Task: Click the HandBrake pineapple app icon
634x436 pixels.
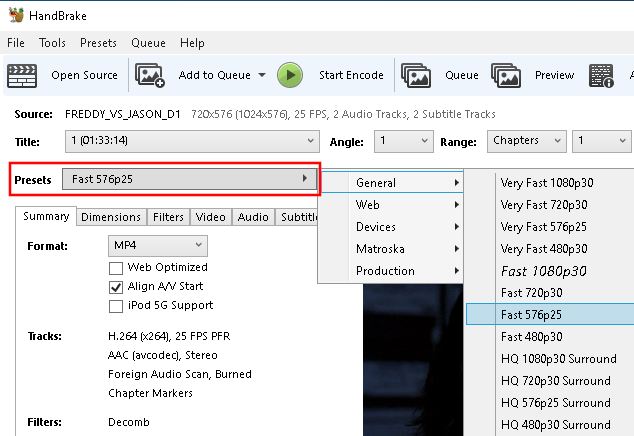Action: point(17,15)
